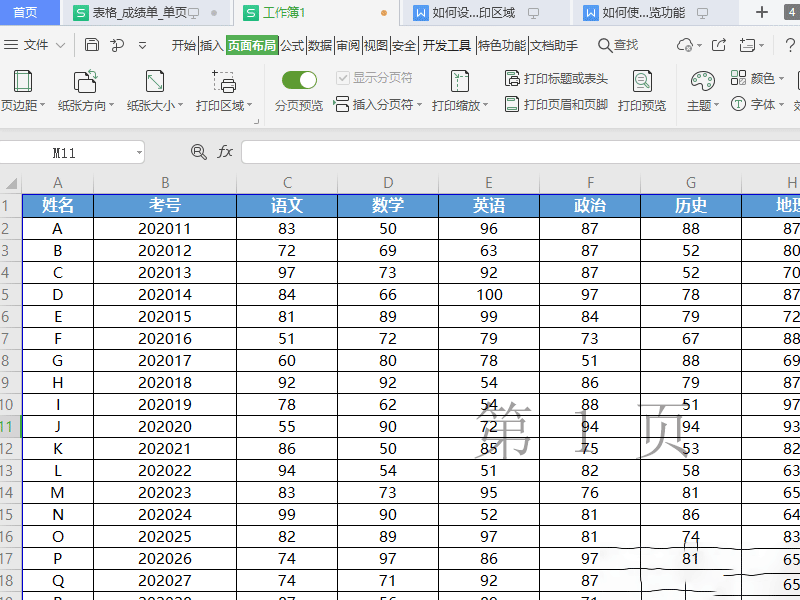Click the Undo arrow icon
Viewport: 800px width, 600px height.
coord(117,45)
